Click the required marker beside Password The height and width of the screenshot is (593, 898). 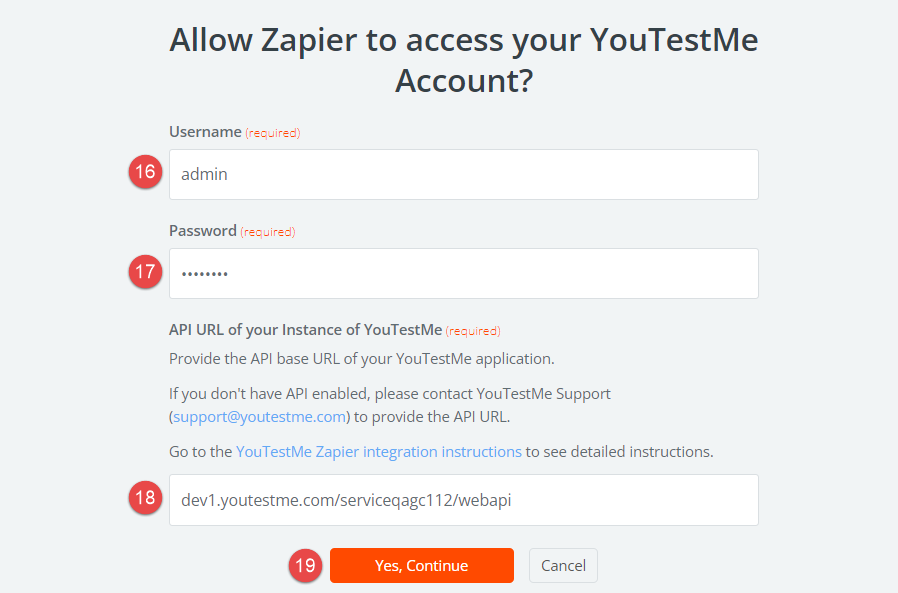(x=268, y=232)
